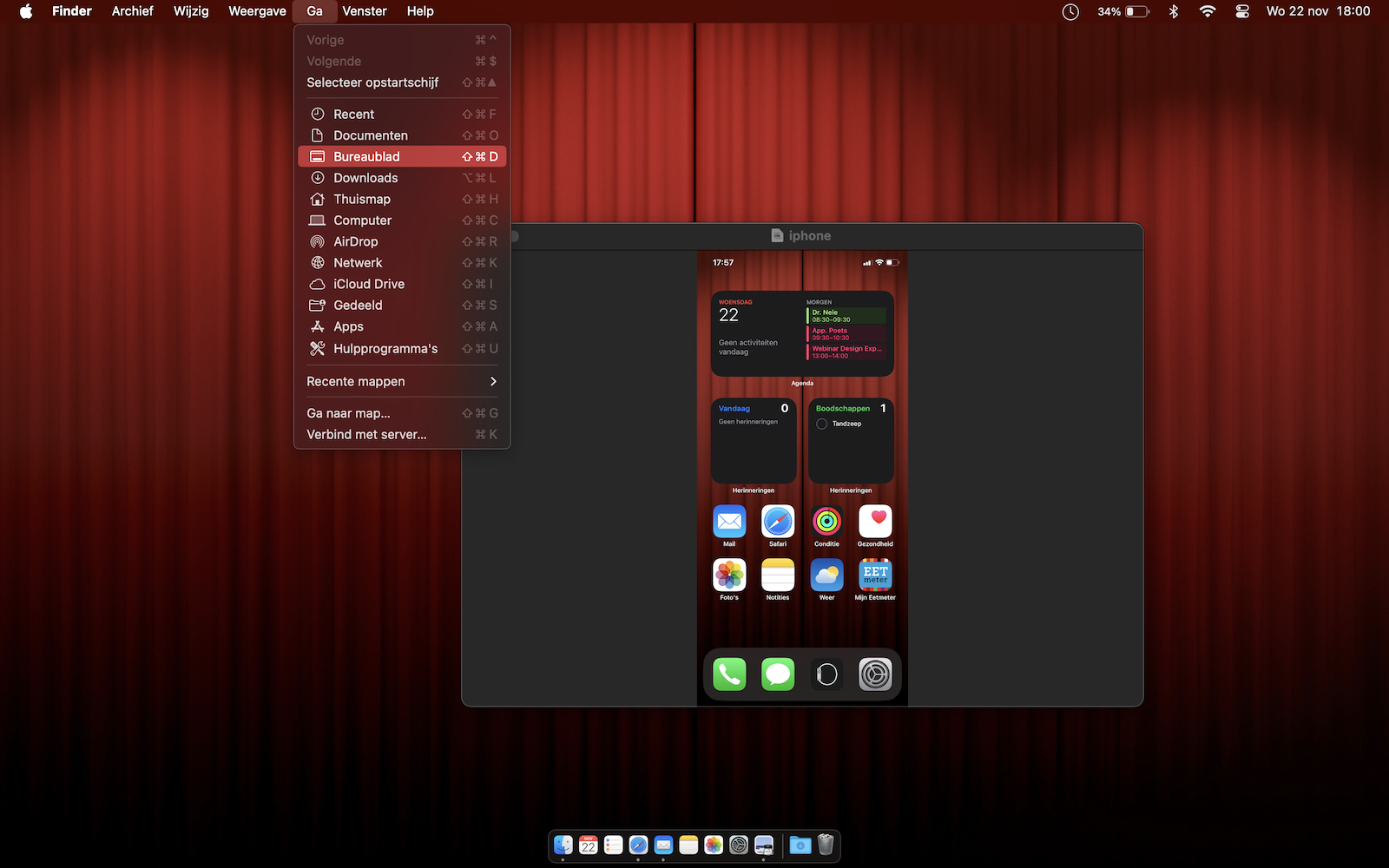The width and height of the screenshot is (1389, 868).
Task: Open the Apple menu
Action: (x=26, y=11)
